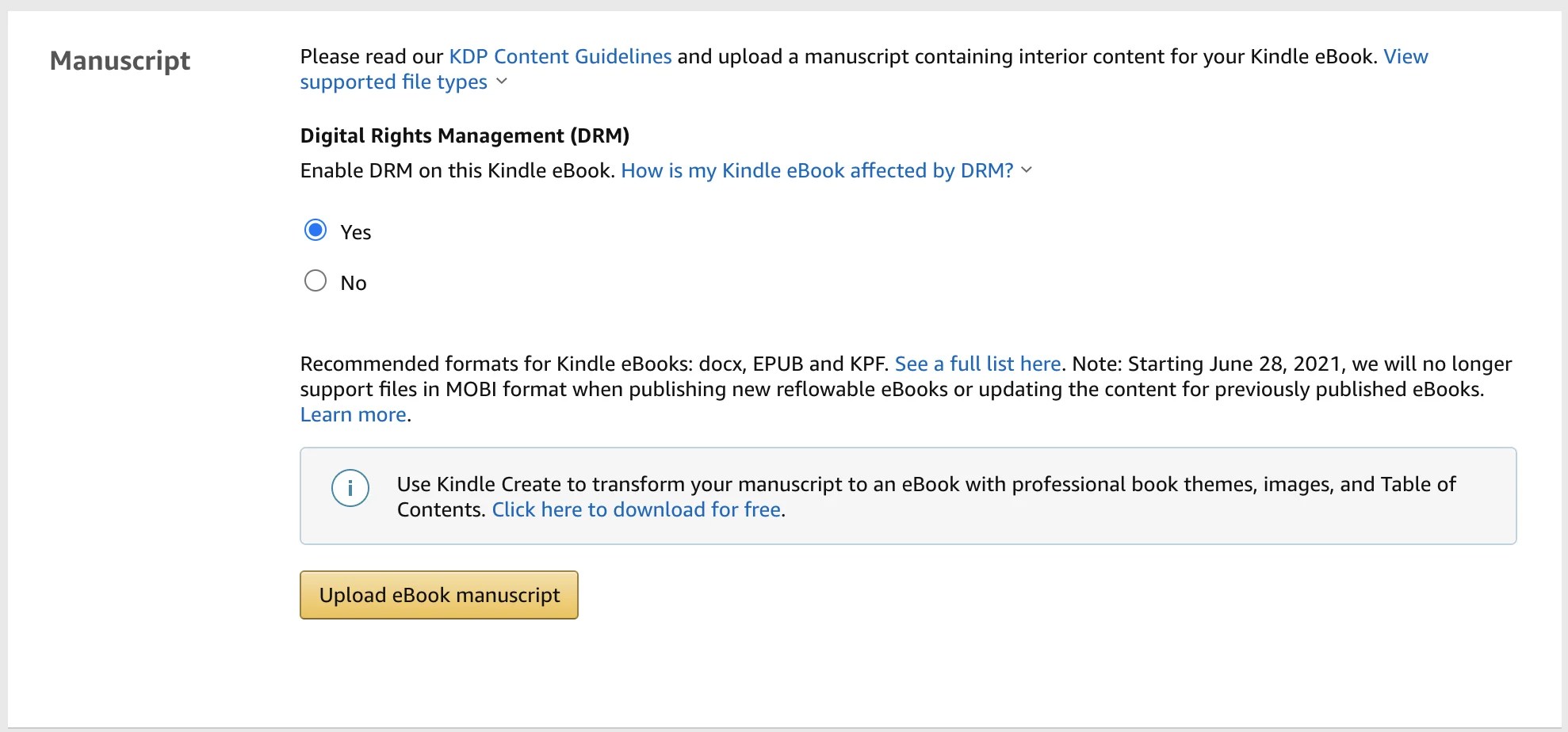Open the KDP Content Guidelines link
The image size is (1568, 732).
point(559,56)
